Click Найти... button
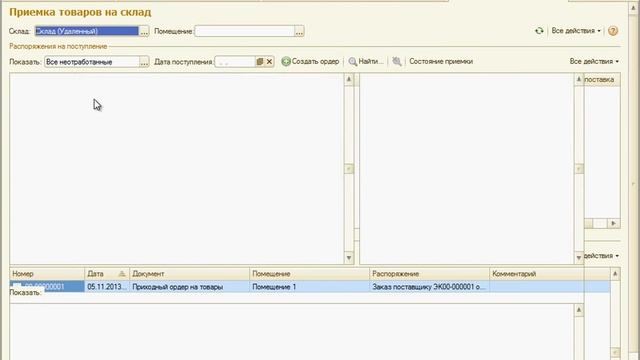The image size is (640, 360). point(366,62)
